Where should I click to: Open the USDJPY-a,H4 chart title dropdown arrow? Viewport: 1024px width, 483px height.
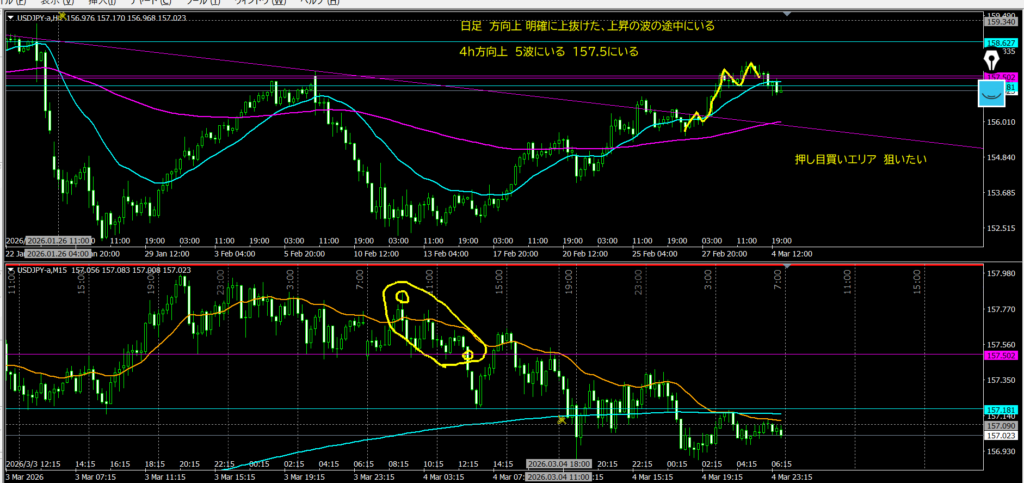pyautogui.click(x=11, y=17)
